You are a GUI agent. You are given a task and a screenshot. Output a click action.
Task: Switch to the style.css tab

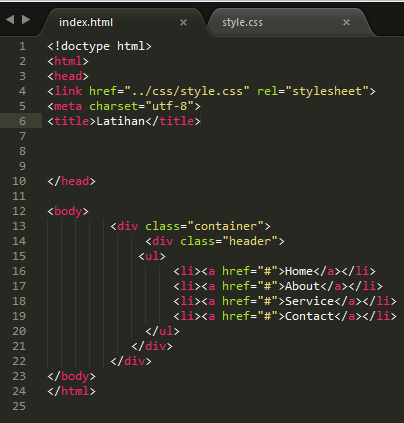tap(242, 22)
